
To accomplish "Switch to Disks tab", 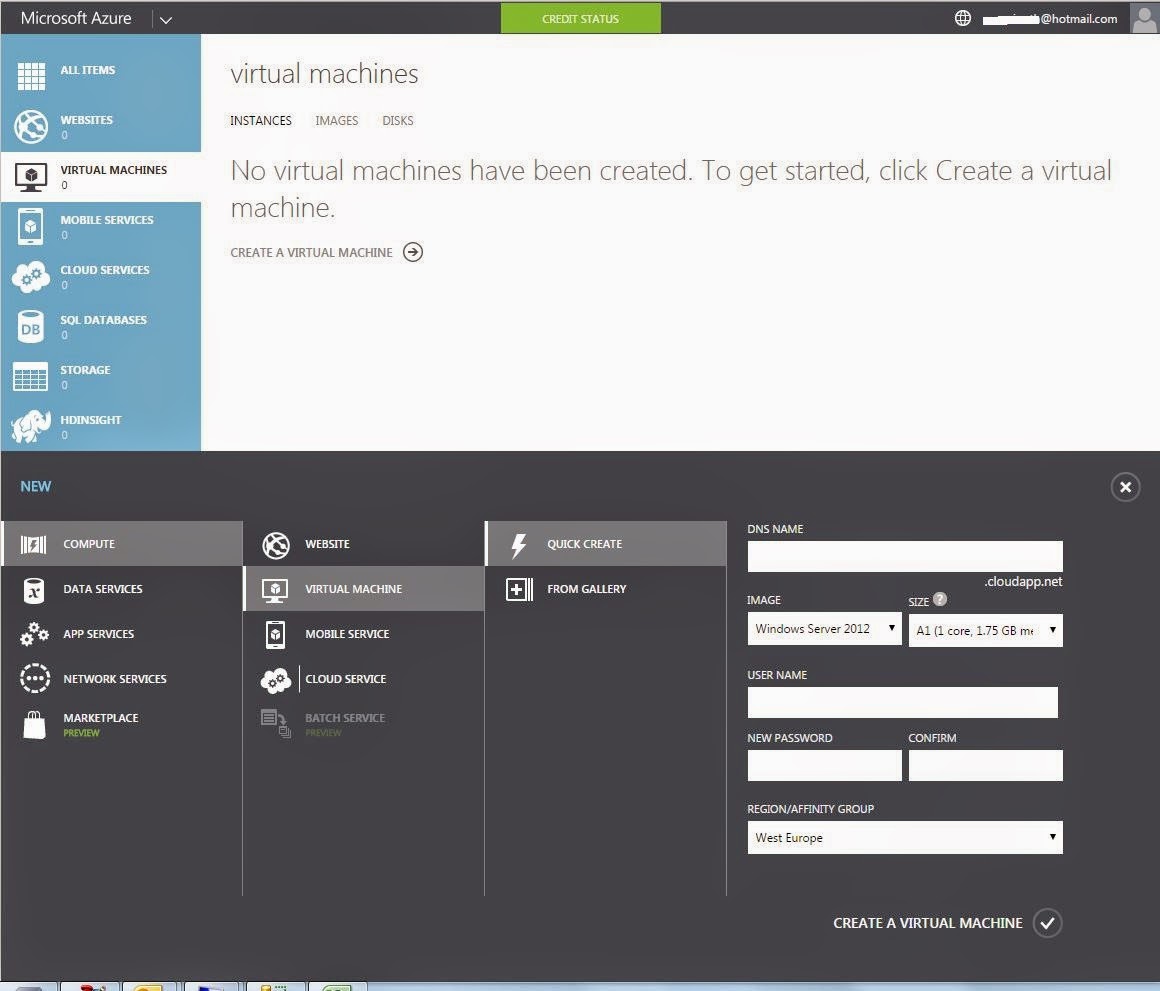I will pyautogui.click(x=398, y=121).
